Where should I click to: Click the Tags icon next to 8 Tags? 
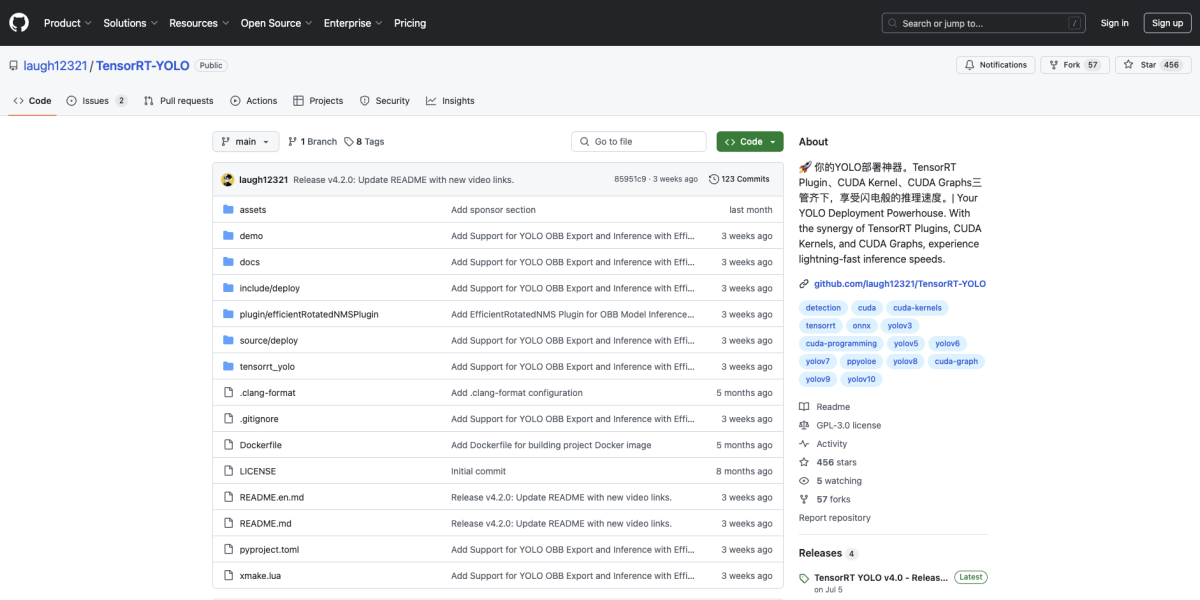point(349,142)
